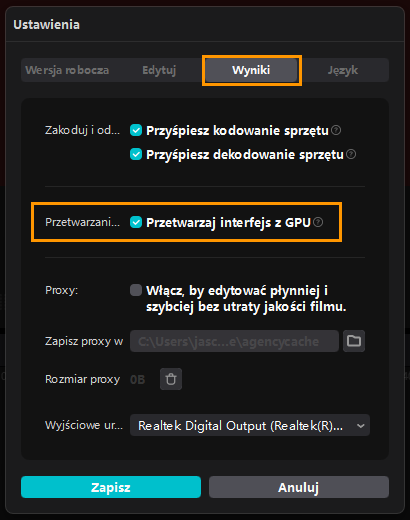410x520 pixels.
Task: Go to the Język tab
Action: click(x=343, y=70)
